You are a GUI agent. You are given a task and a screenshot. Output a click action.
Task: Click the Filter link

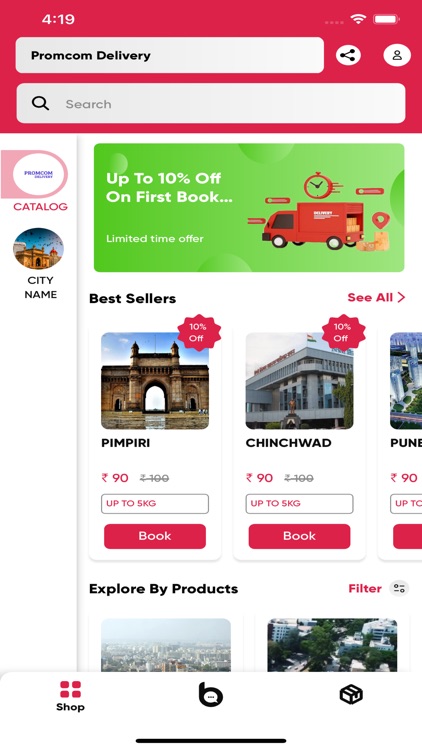tap(365, 588)
